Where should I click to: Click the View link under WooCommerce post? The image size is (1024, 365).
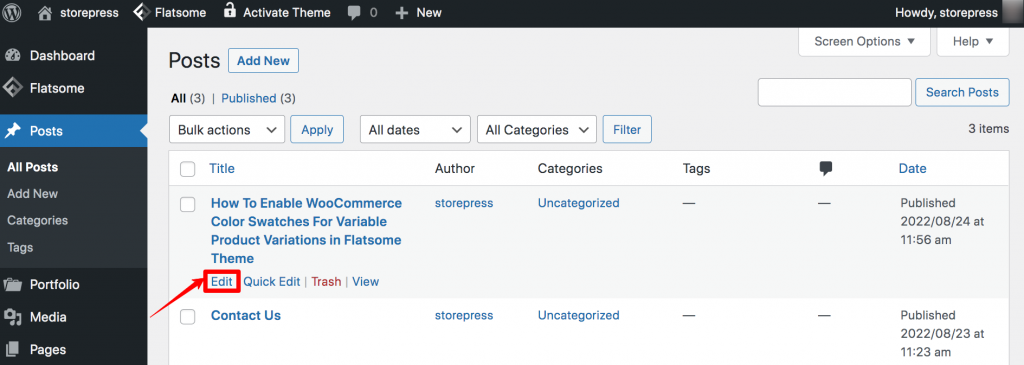click(366, 281)
